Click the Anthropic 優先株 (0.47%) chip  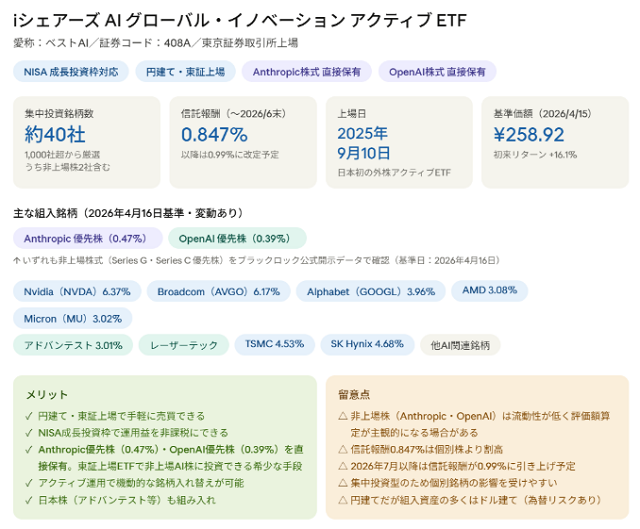point(85,238)
